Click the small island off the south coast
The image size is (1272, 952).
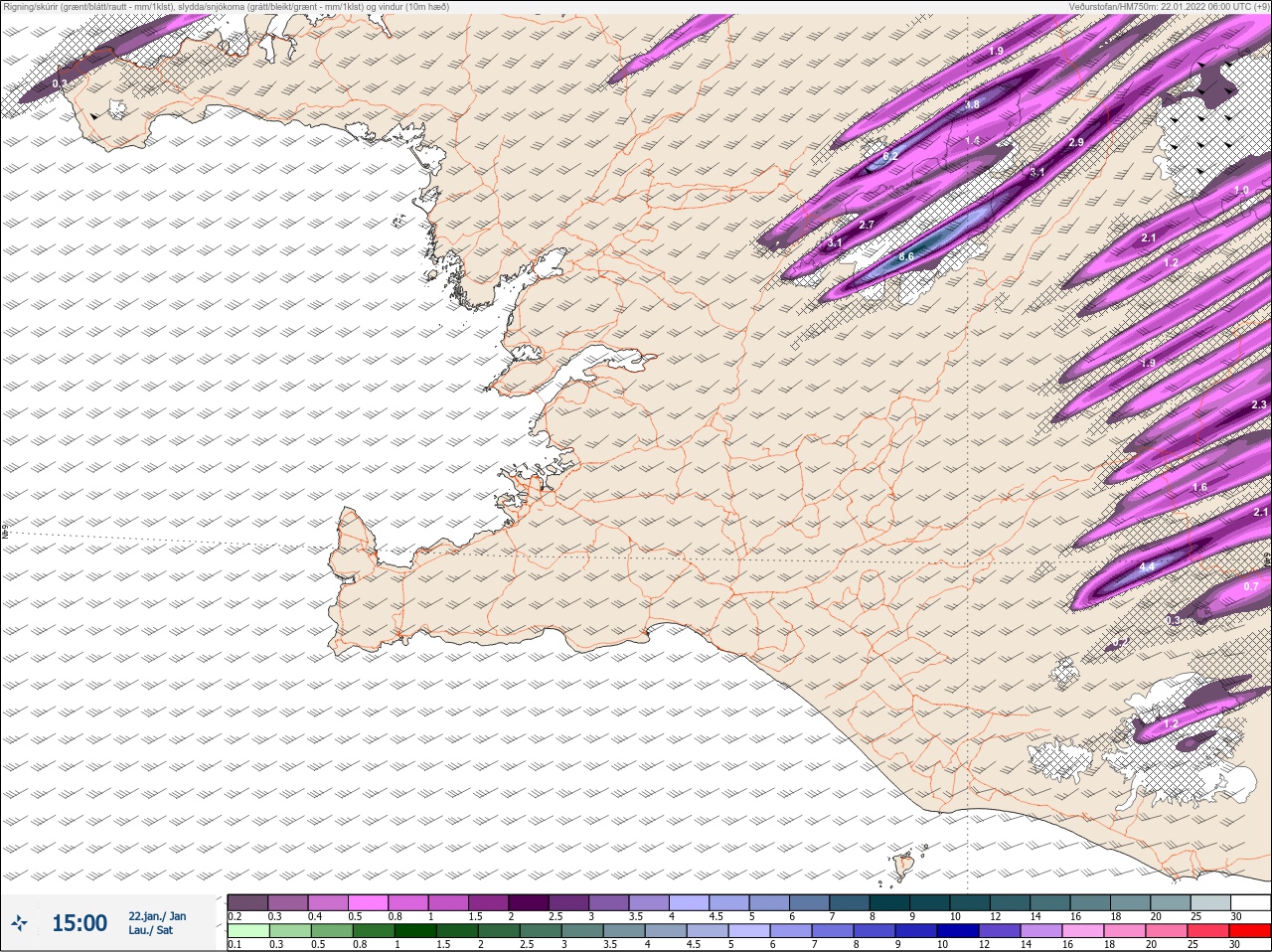(x=904, y=866)
